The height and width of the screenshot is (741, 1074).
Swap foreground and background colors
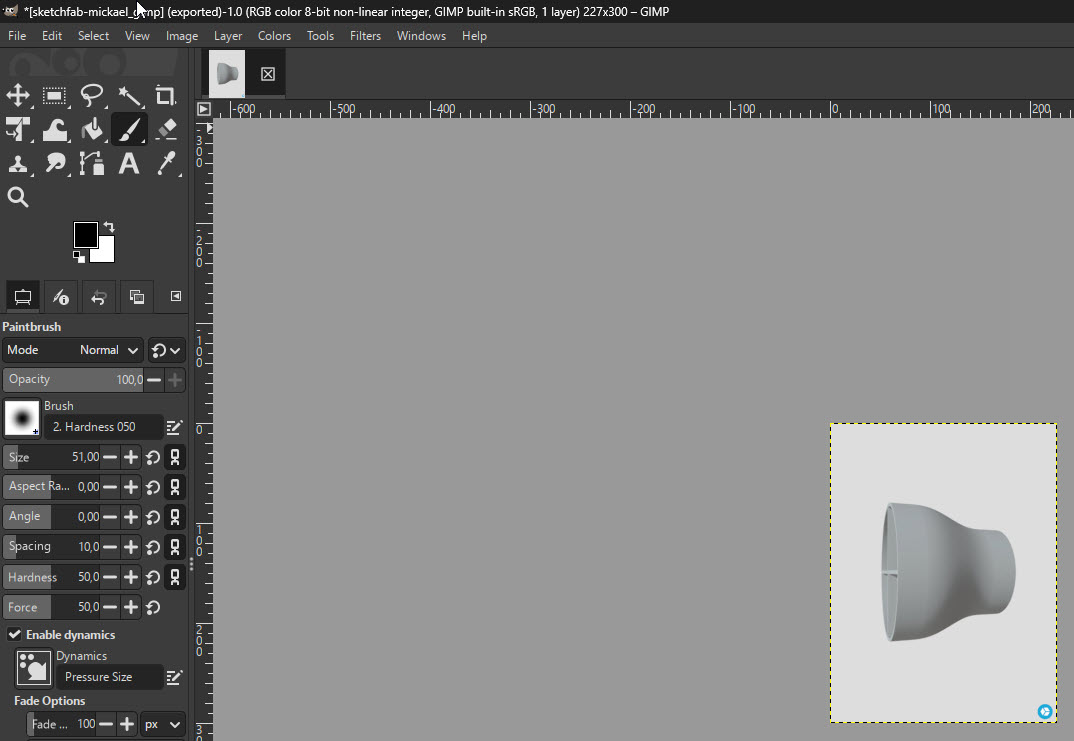pyautogui.click(x=108, y=226)
